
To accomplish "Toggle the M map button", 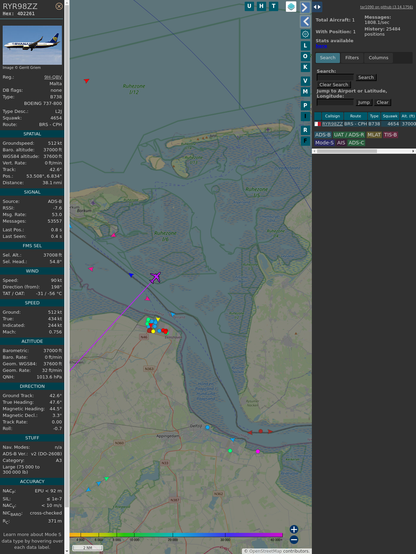I will pos(305,92).
